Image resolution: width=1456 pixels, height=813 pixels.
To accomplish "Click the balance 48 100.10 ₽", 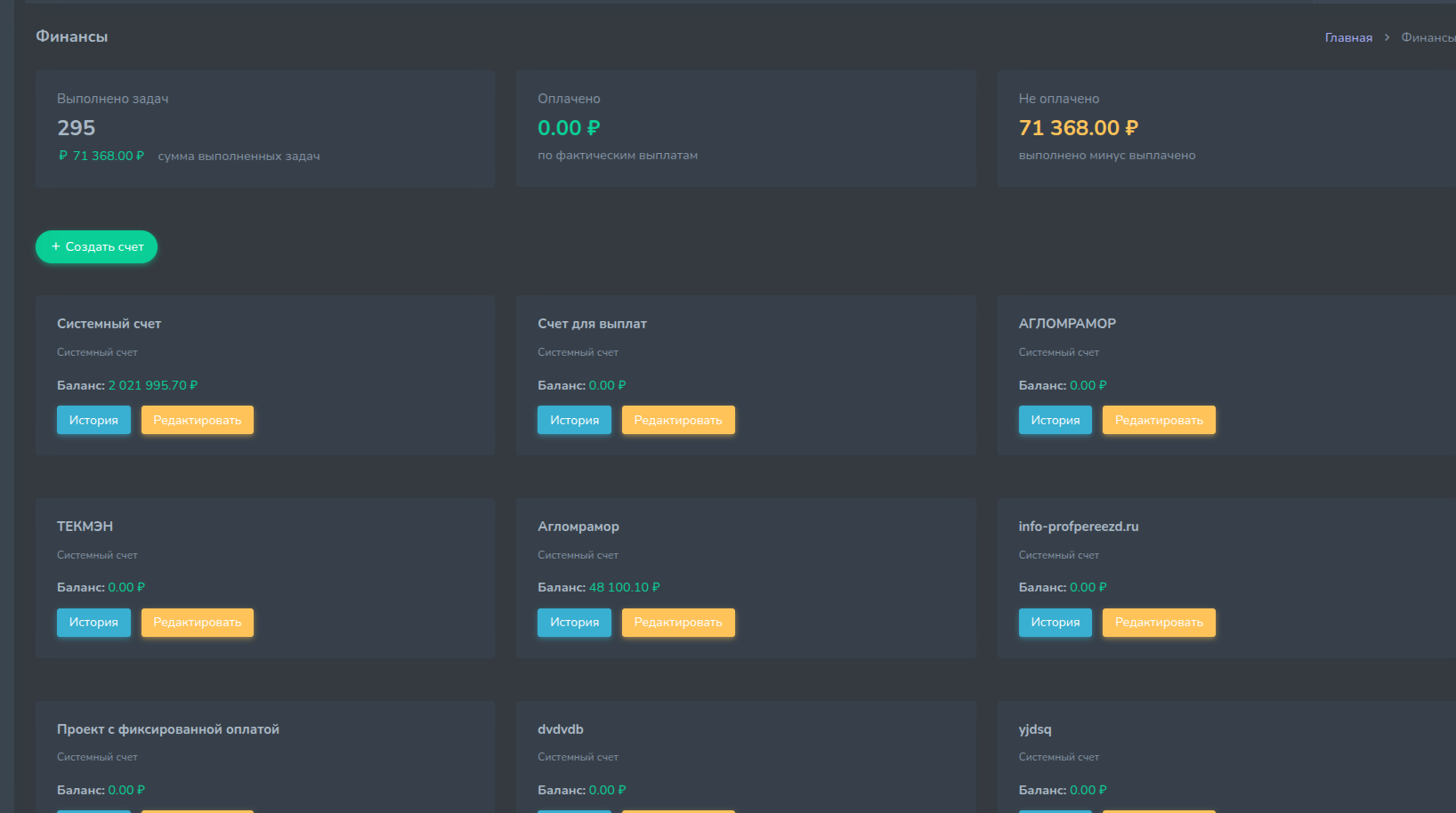I will pos(625,587).
